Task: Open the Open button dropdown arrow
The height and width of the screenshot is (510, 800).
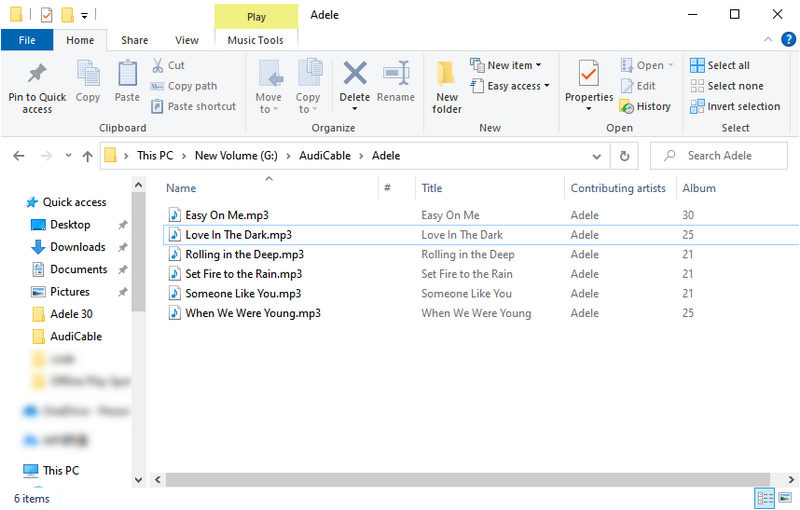Action: click(x=670, y=65)
